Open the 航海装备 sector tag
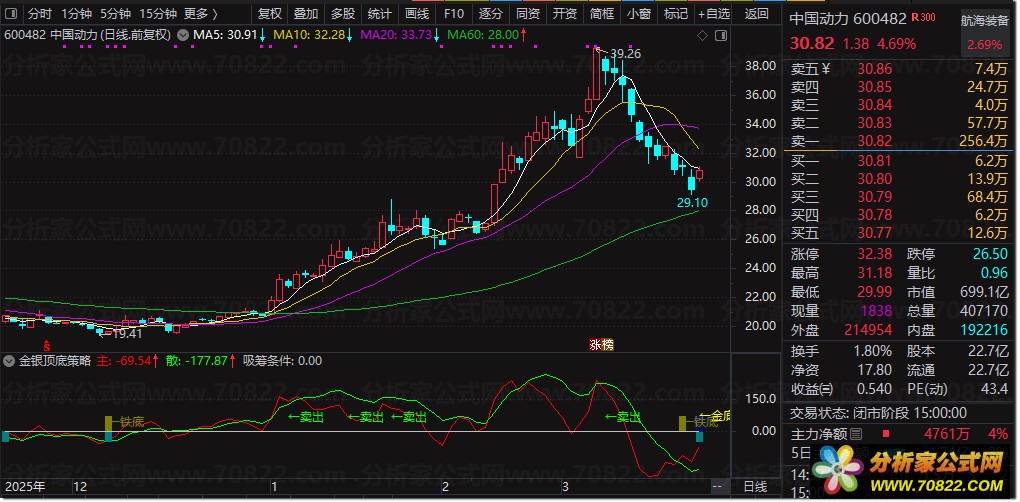 986,21
